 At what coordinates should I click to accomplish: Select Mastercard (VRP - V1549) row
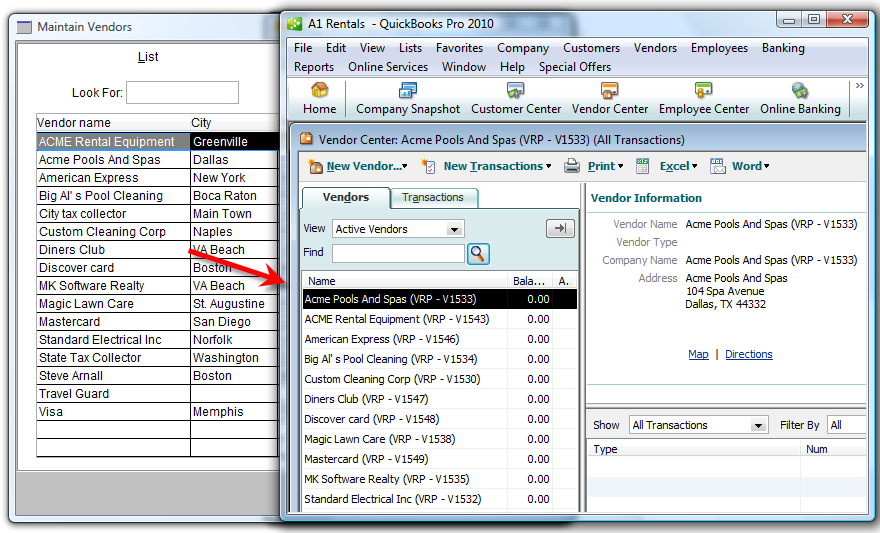point(439,459)
